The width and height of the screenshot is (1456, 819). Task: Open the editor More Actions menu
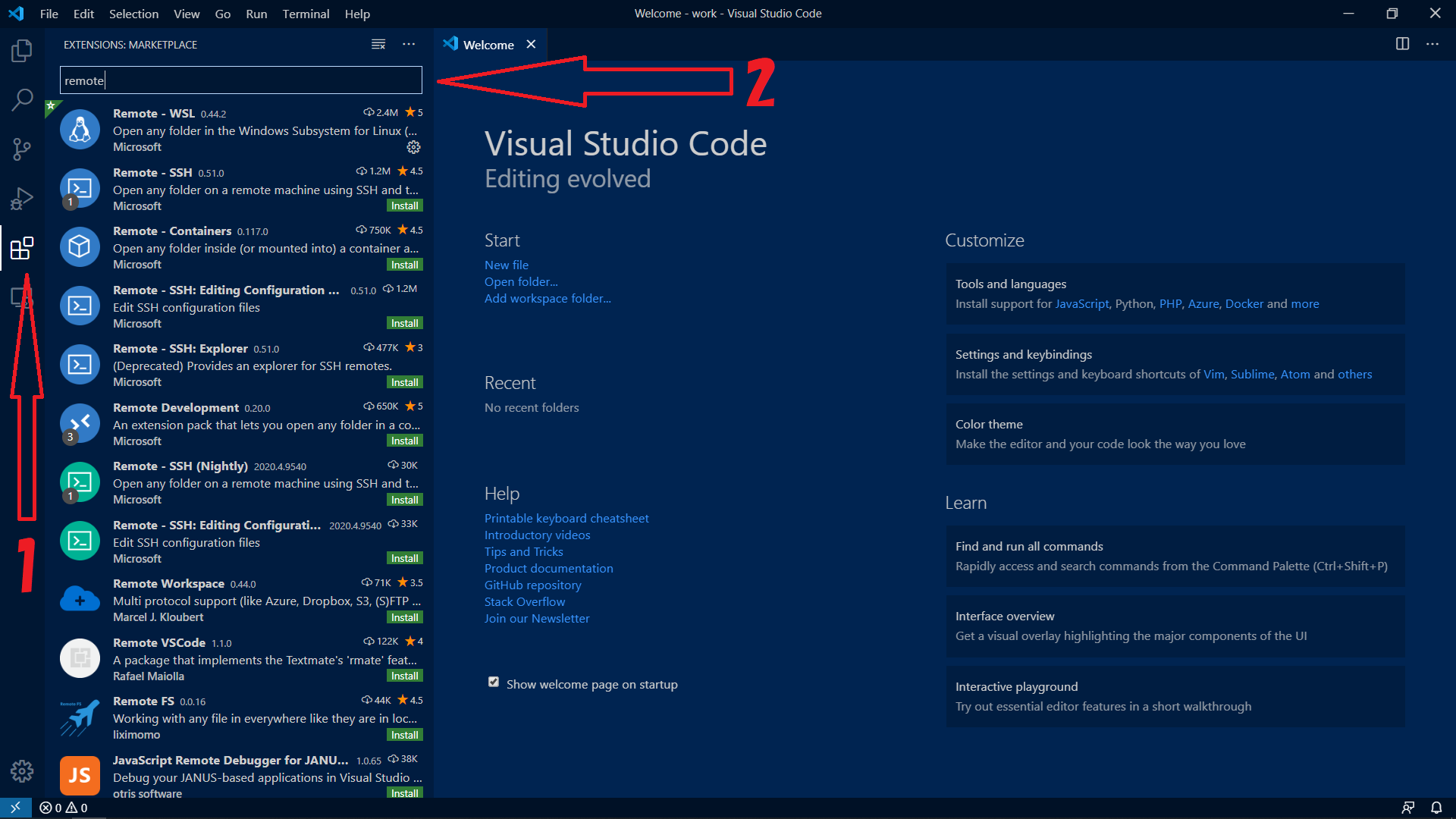click(x=1433, y=44)
